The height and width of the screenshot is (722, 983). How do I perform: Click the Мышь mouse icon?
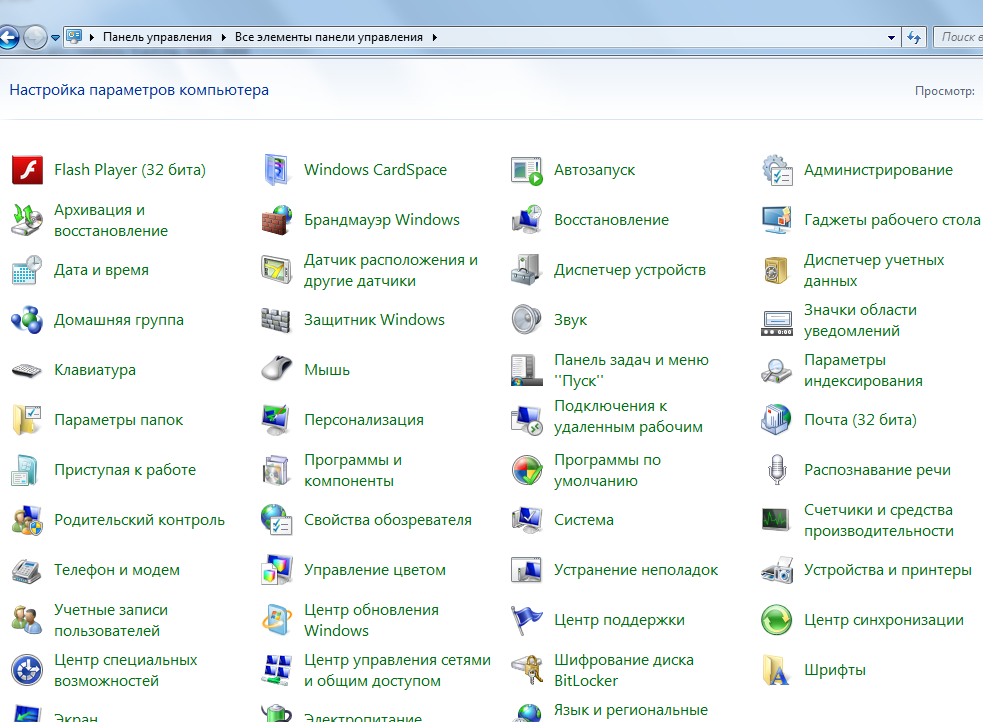coord(276,369)
